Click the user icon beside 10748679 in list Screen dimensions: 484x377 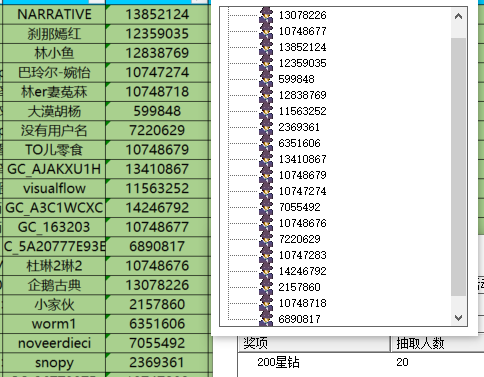point(266,175)
